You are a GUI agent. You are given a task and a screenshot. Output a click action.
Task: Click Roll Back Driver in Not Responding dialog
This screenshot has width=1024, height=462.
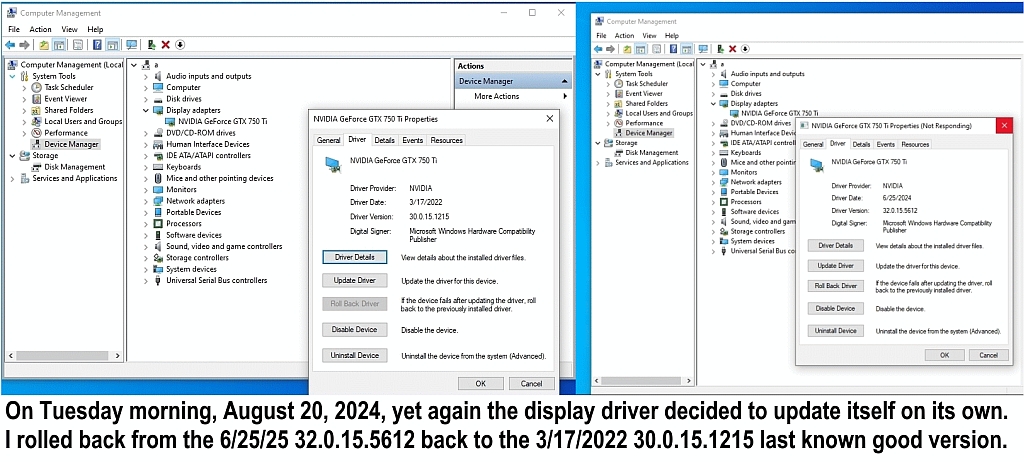coord(836,286)
